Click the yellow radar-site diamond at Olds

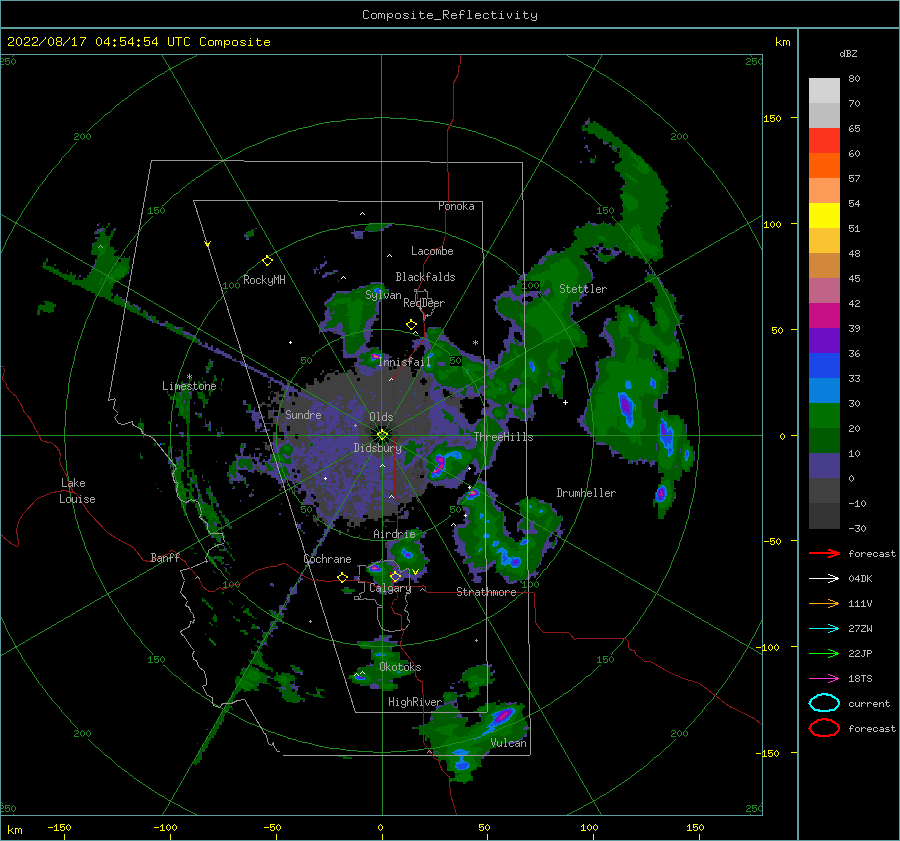coord(382,435)
